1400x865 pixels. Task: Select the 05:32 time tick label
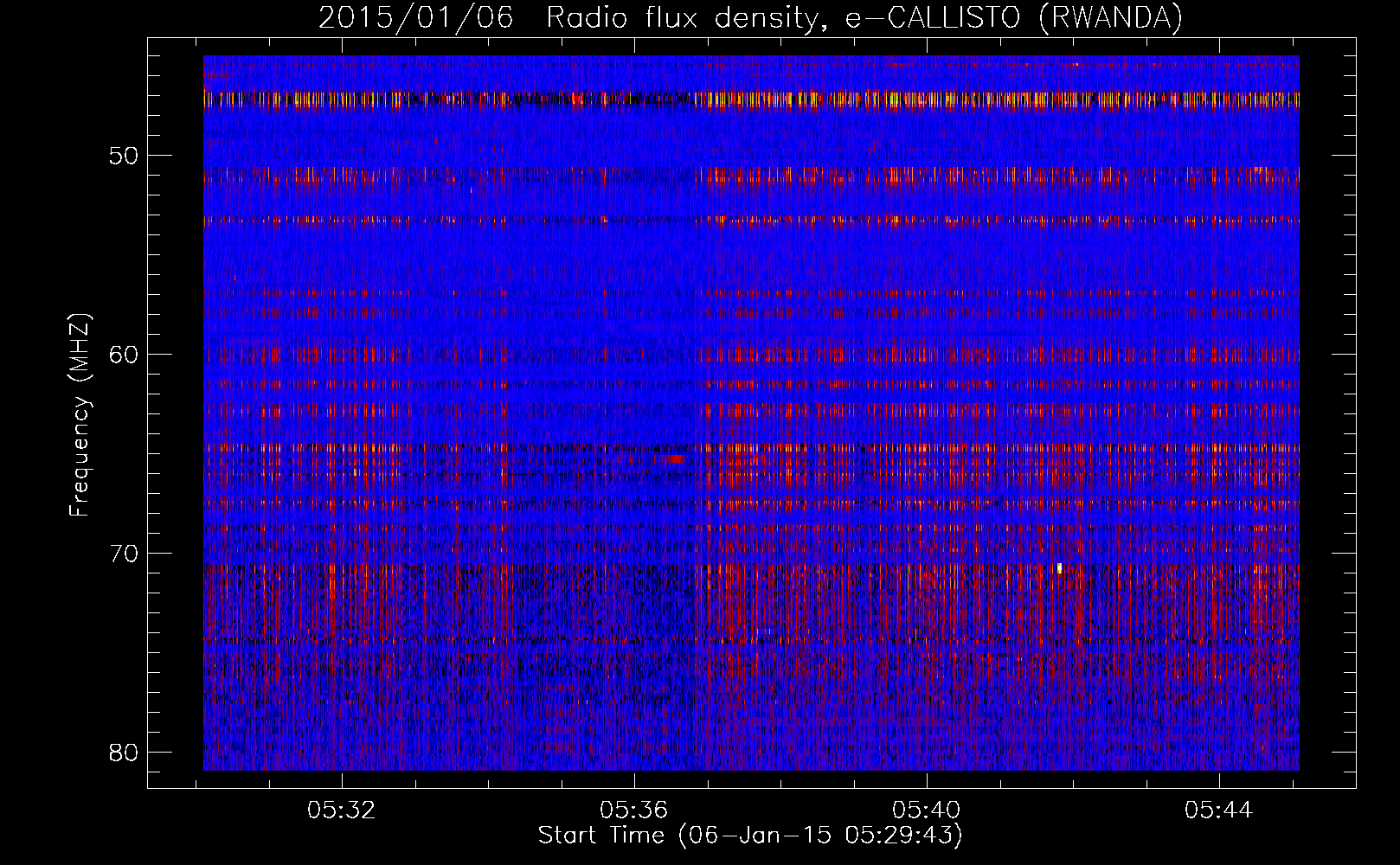pyautogui.click(x=342, y=810)
